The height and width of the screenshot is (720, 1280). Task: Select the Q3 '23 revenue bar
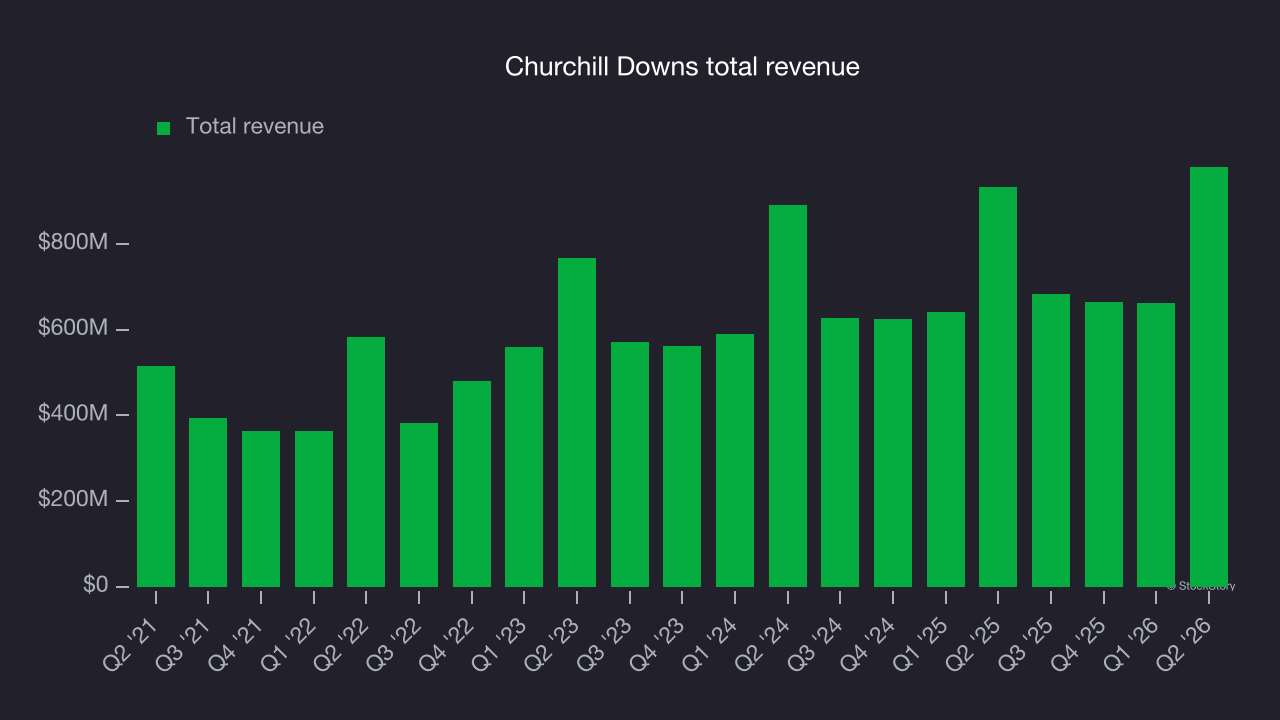(630, 464)
